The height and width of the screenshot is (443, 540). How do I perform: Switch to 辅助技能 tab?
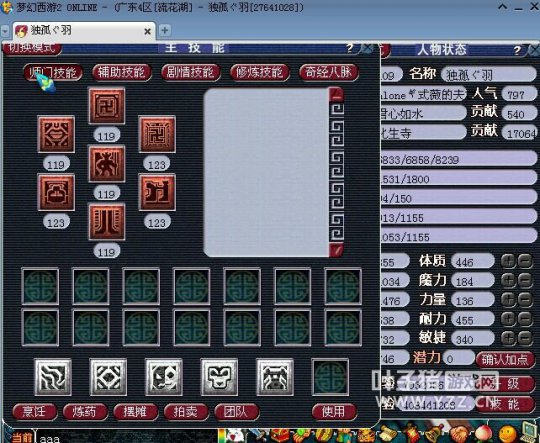point(122,73)
